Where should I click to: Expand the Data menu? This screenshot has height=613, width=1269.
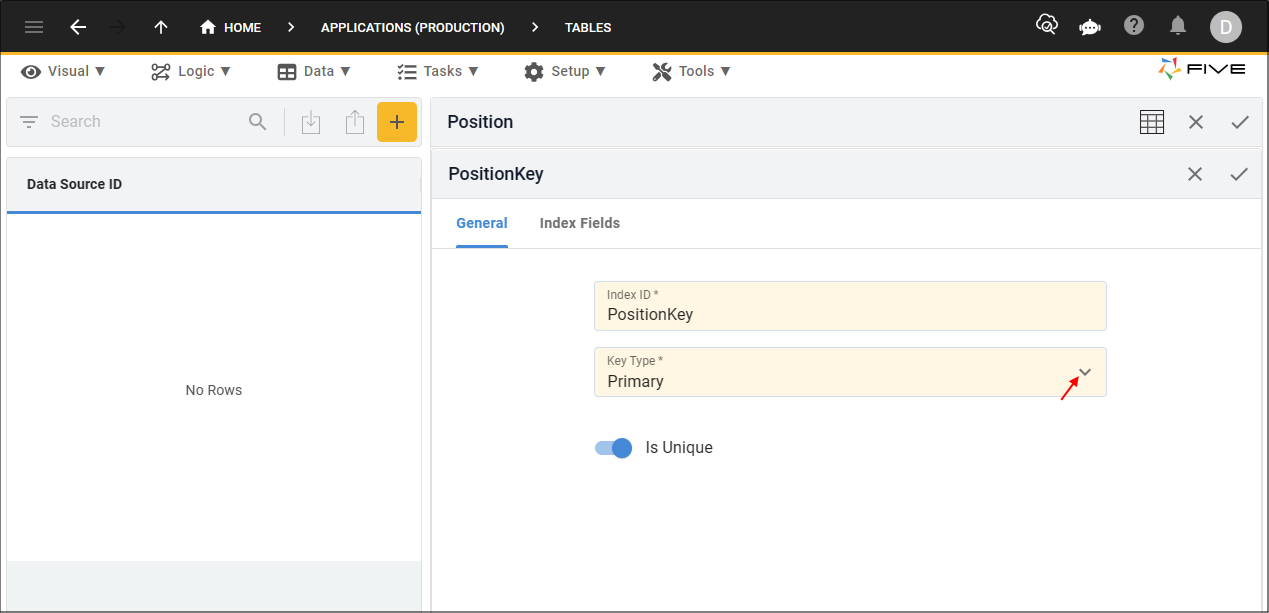coord(314,71)
